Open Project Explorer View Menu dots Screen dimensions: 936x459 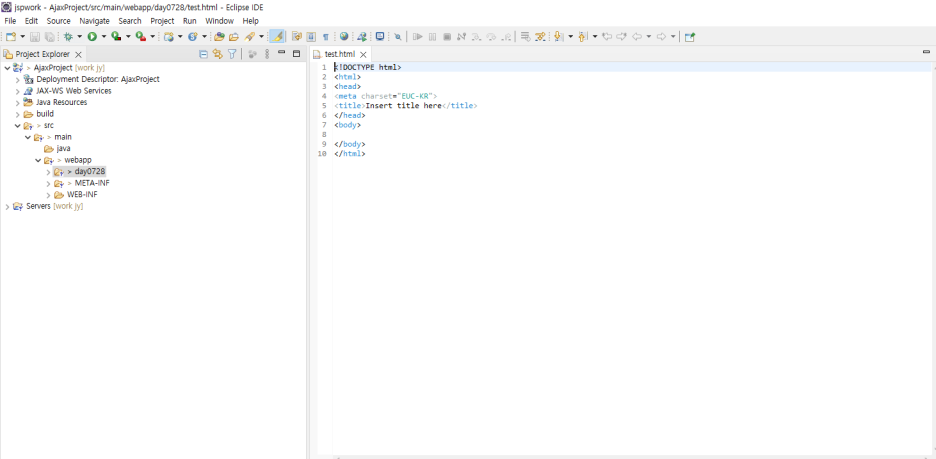[x=267, y=54]
